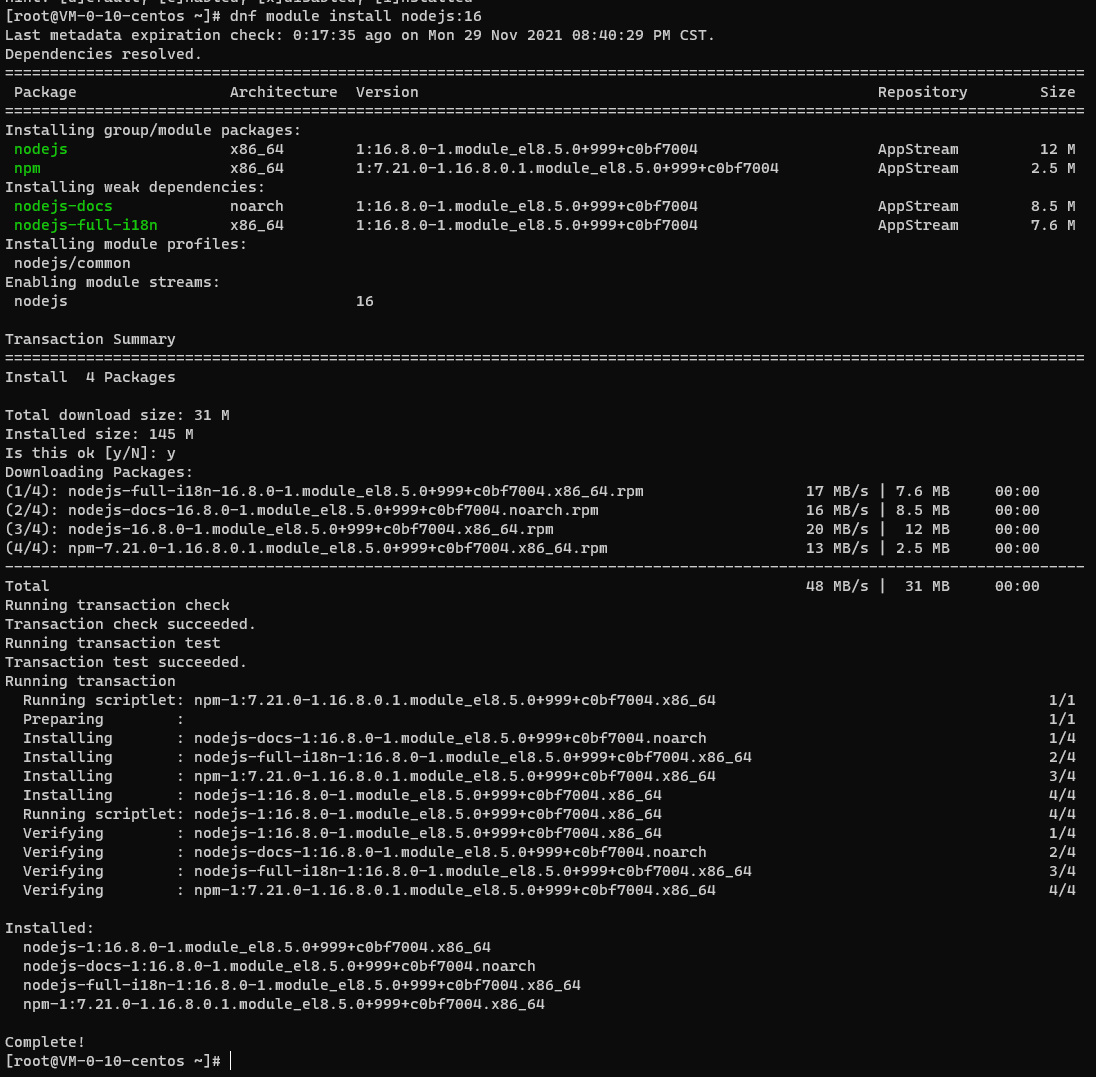Click the 'Installed:' heading

(x=49, y=928)
